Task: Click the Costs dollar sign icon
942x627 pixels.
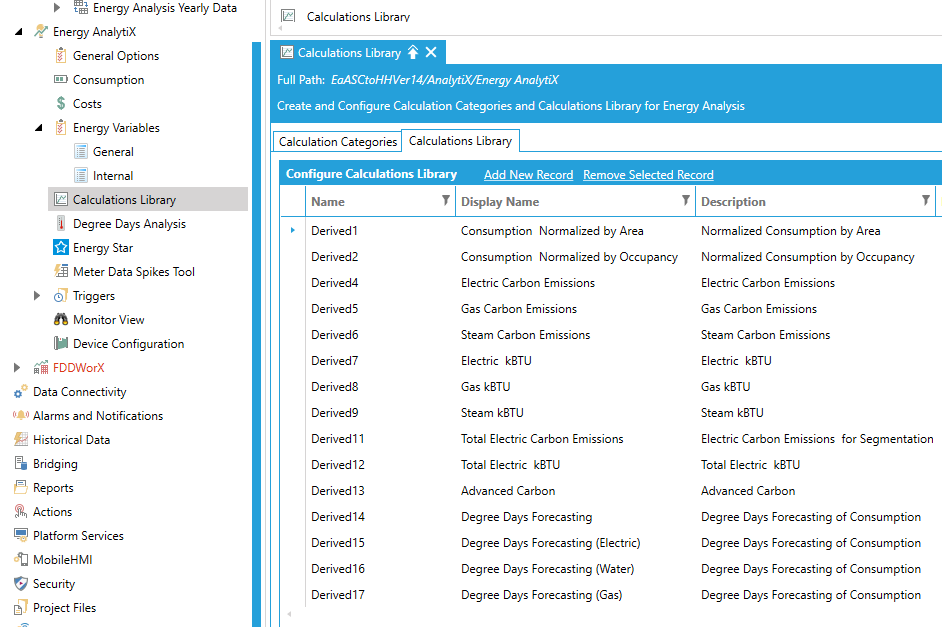Action: 61,104
